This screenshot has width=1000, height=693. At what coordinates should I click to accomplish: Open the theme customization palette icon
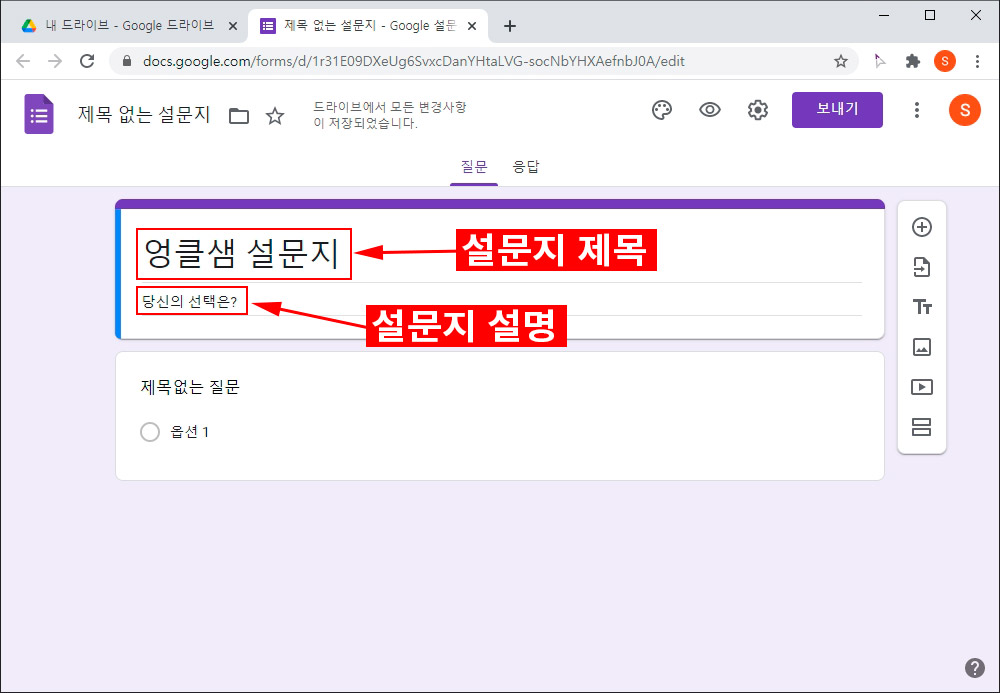[x=661, y=110]
